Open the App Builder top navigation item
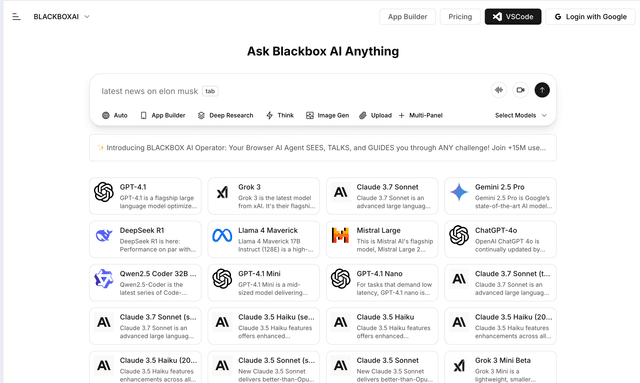 (407, 17)
